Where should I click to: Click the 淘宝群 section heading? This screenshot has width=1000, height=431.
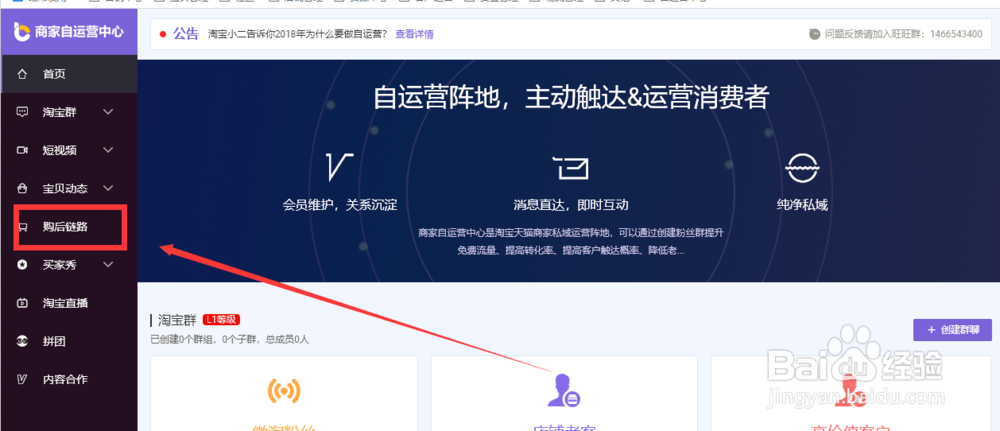[x=177, y=319]
